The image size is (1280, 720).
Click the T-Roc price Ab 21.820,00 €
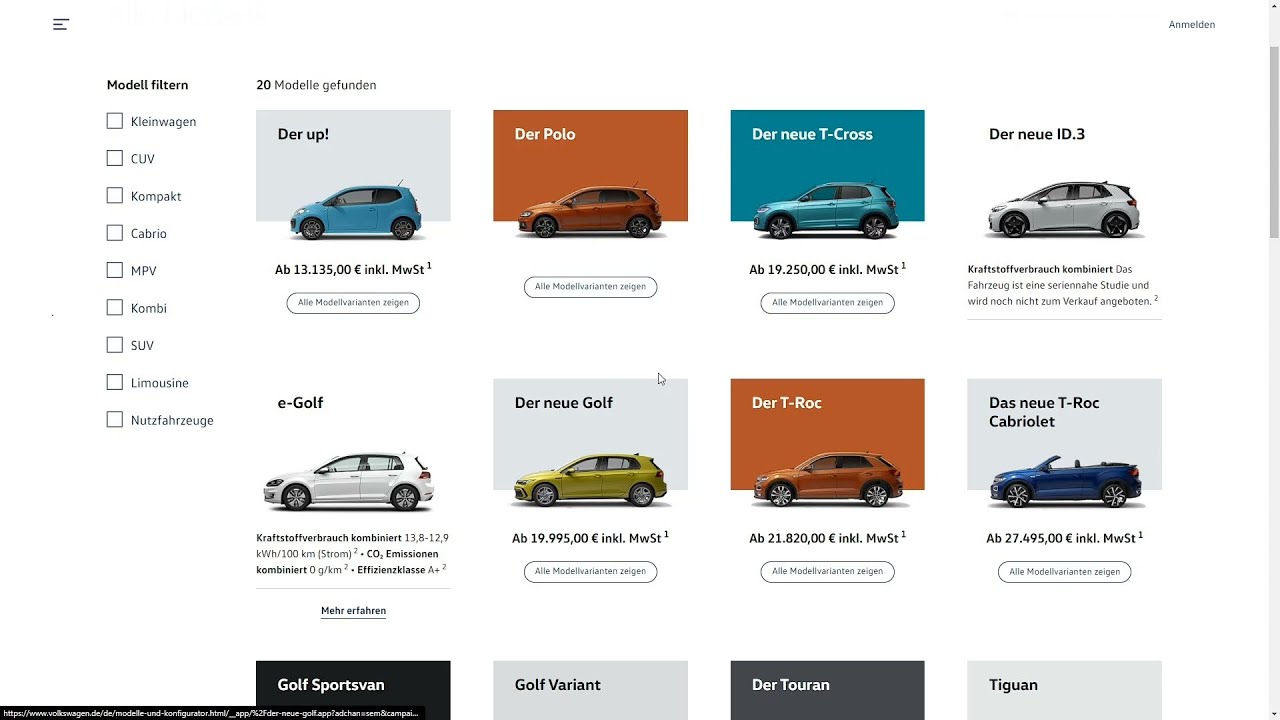pos(827,538)
